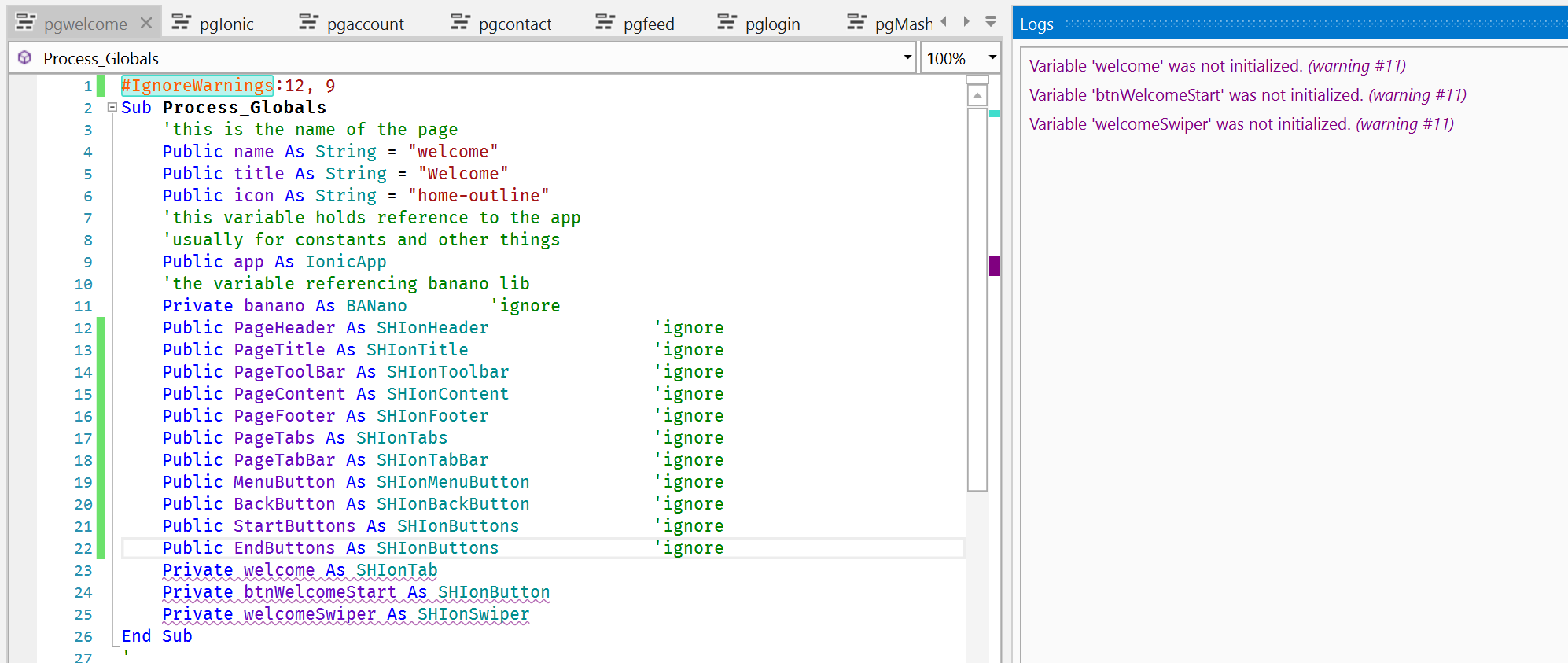
Task: Click 'Public BackButton As SHIonBackButton' code line
Action: (346, 504)
